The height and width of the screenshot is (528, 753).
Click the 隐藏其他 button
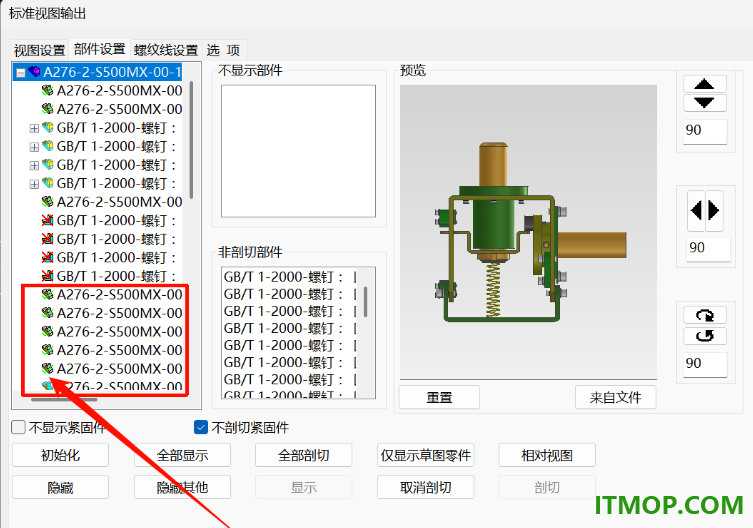click(x=182, y=487)
